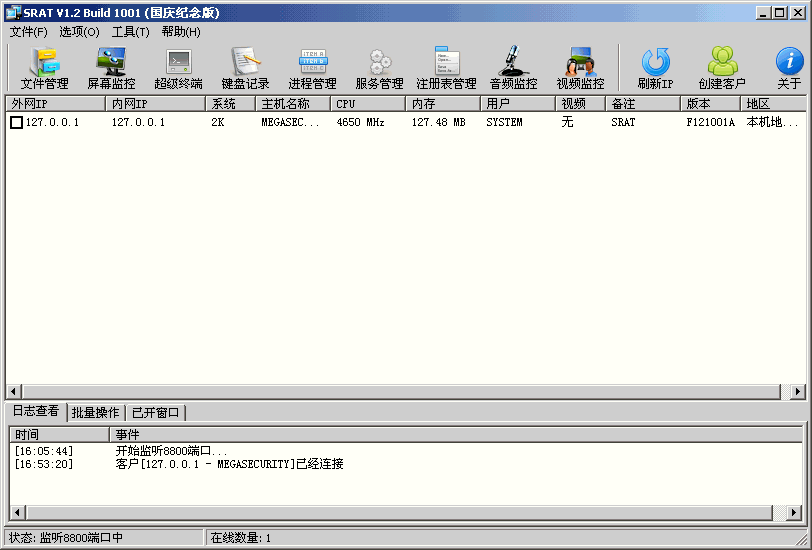The height and width of the screenshot is (550, 812).
Task: Open the 工具(T) menu
Action: pyautogui.click(x=130, y=32)
